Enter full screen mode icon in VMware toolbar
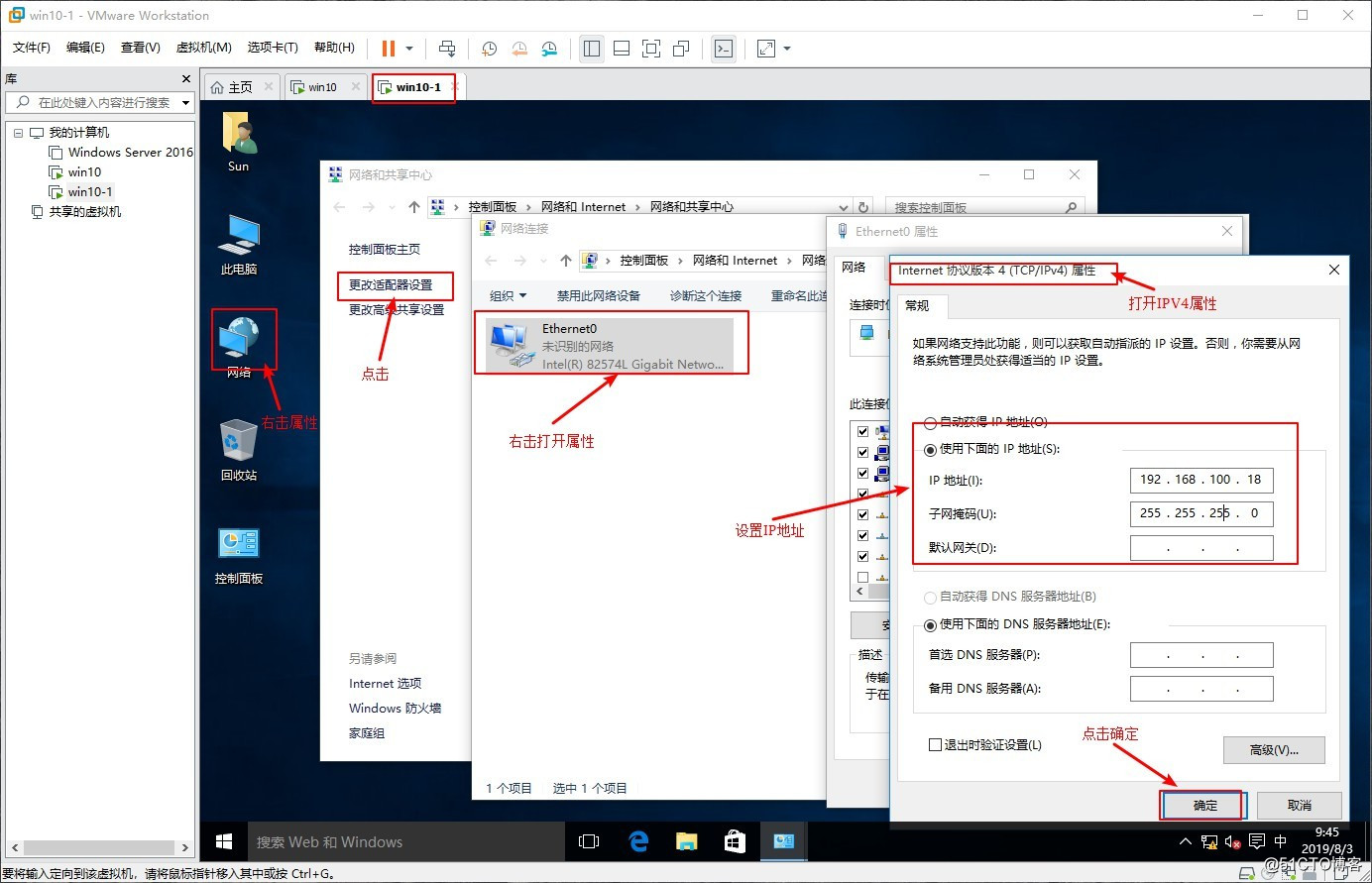Image resolution: width=1372 pixels, height=883 pixels. [x=651, y=48]
